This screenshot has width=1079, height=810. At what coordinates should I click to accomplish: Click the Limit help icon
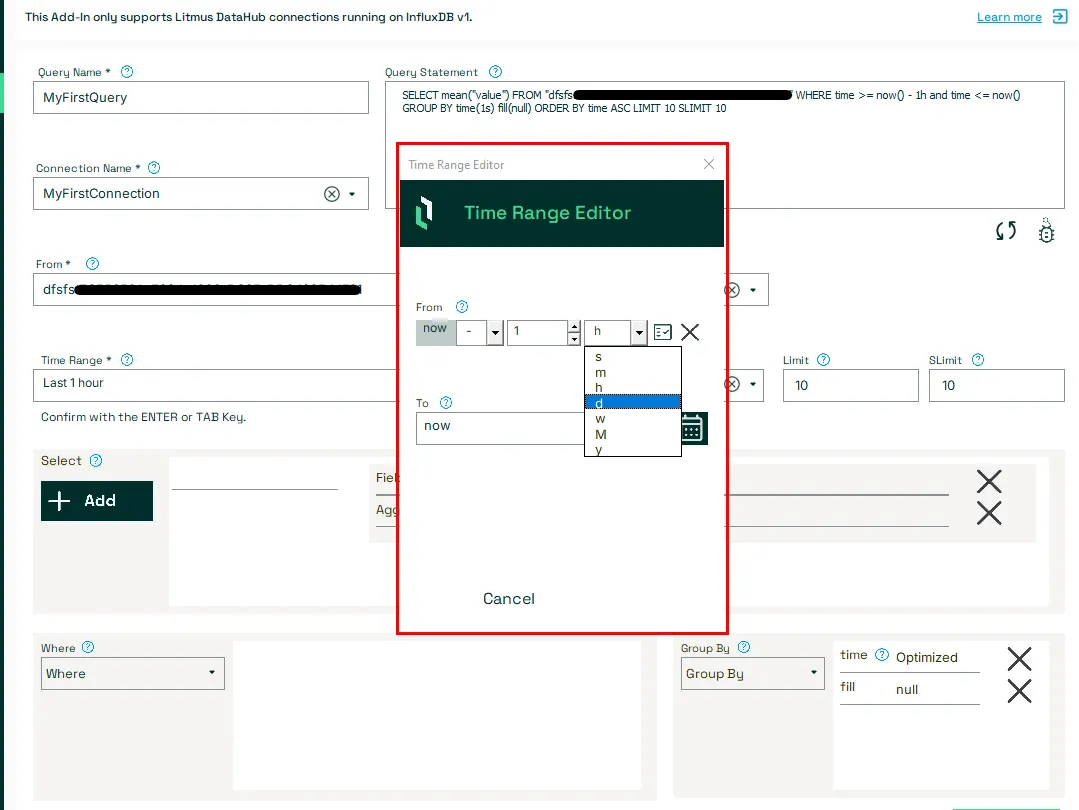point(824,360)
